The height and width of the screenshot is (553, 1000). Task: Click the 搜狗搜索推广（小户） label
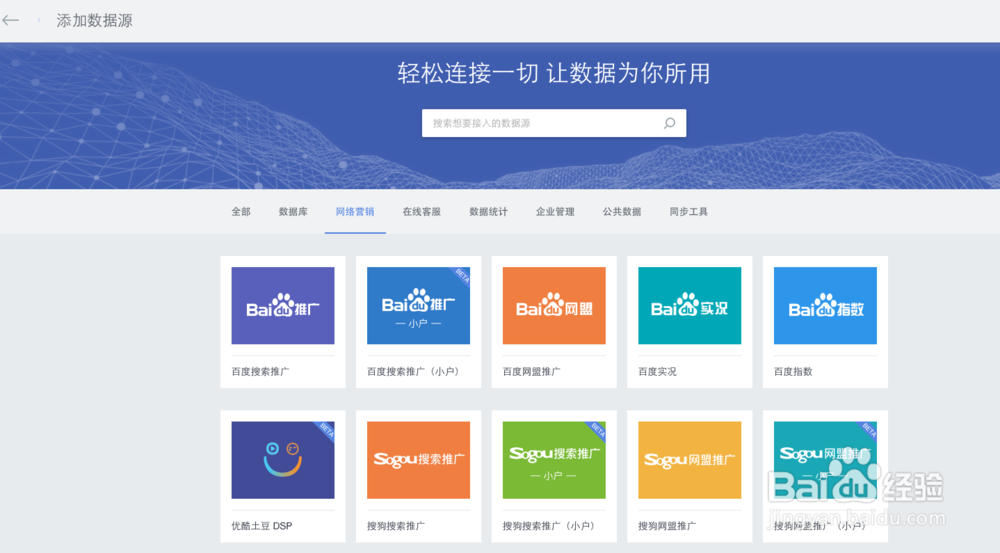coord(550,526)
